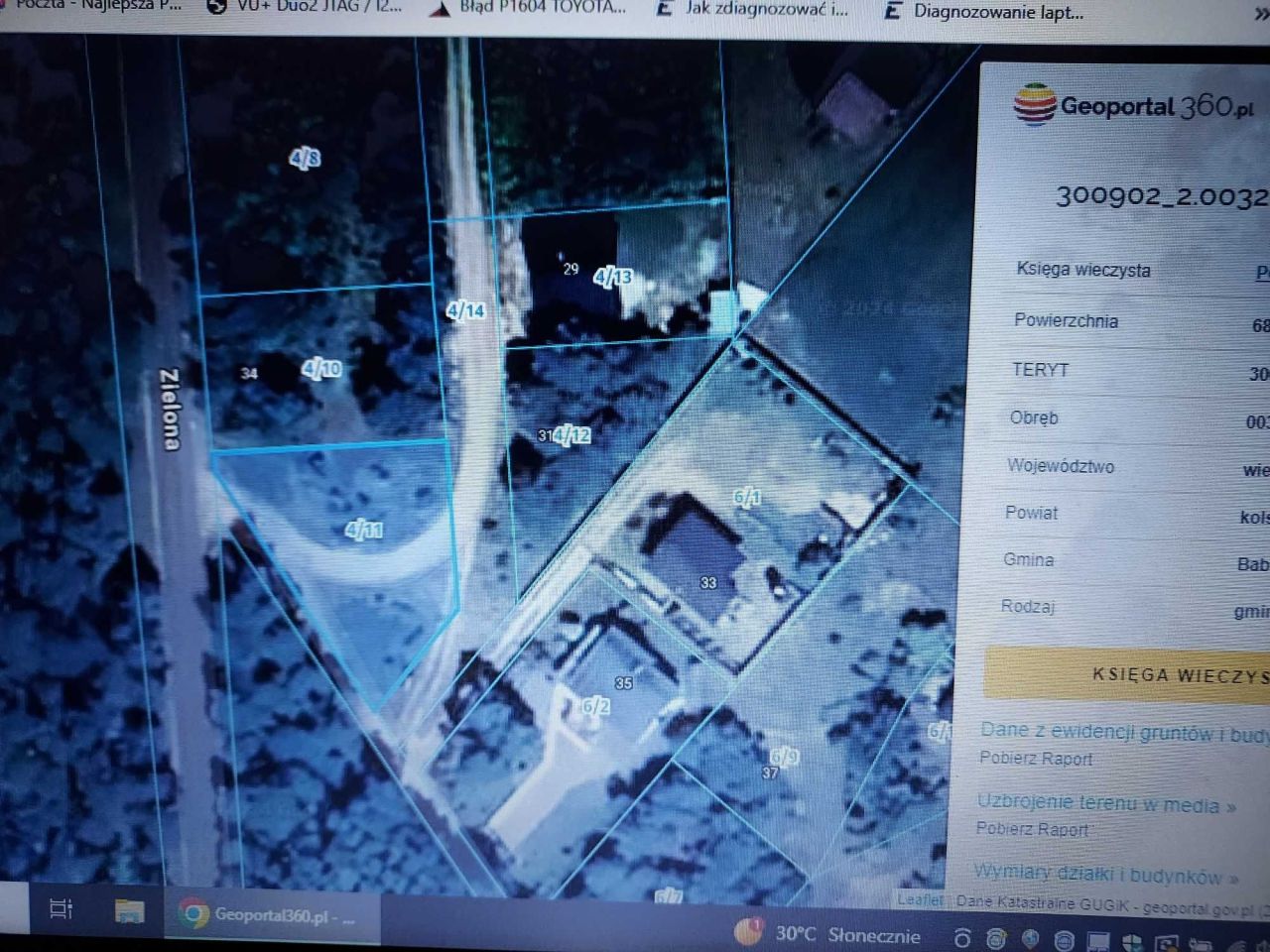Open "Wymiary działki i budynków" link

[x=1106, y=875]
